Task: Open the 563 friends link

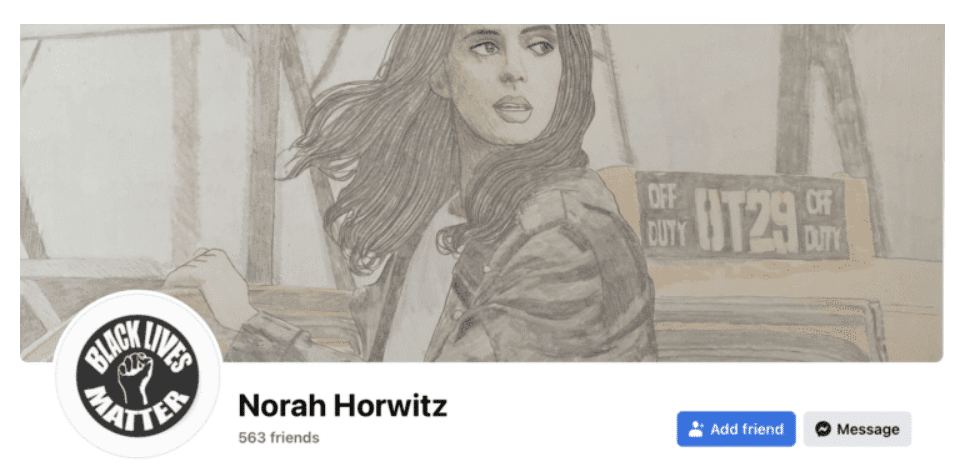Action: click(x=278, y=438)
